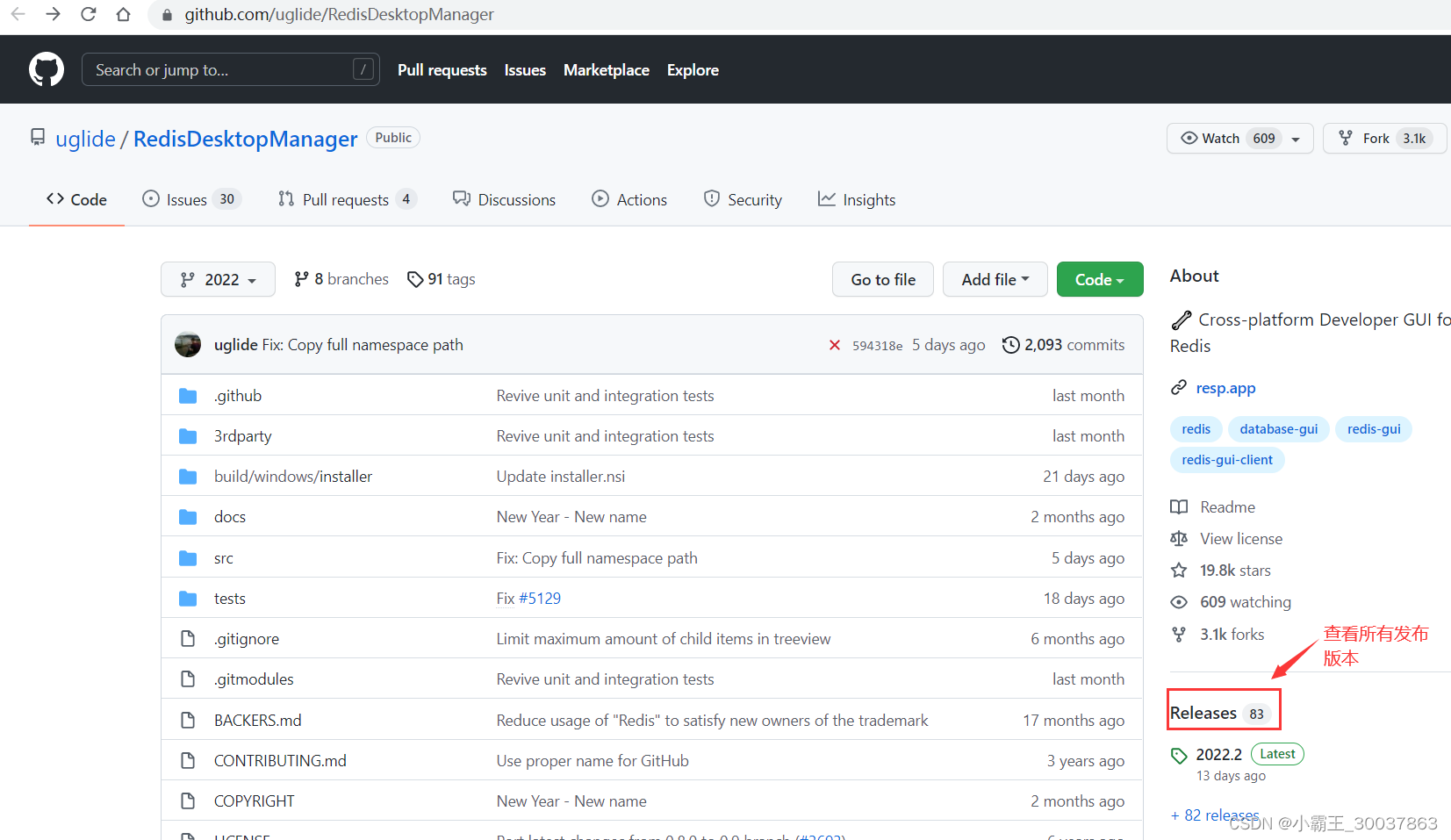Click uglide's avatar in commit bar
1451x840 pixels.
(x=188, y=344)
